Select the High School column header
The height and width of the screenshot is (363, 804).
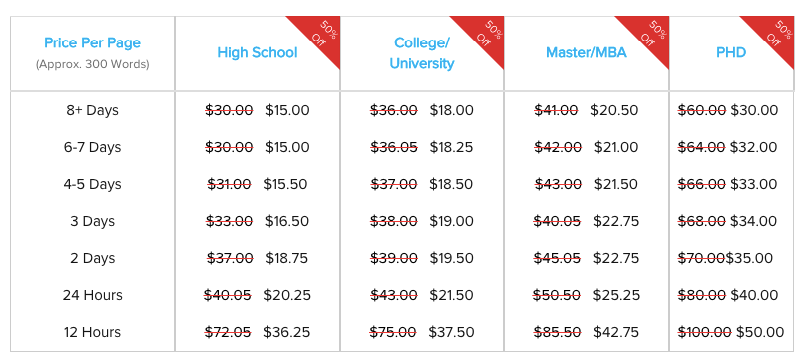coord(257,52)
